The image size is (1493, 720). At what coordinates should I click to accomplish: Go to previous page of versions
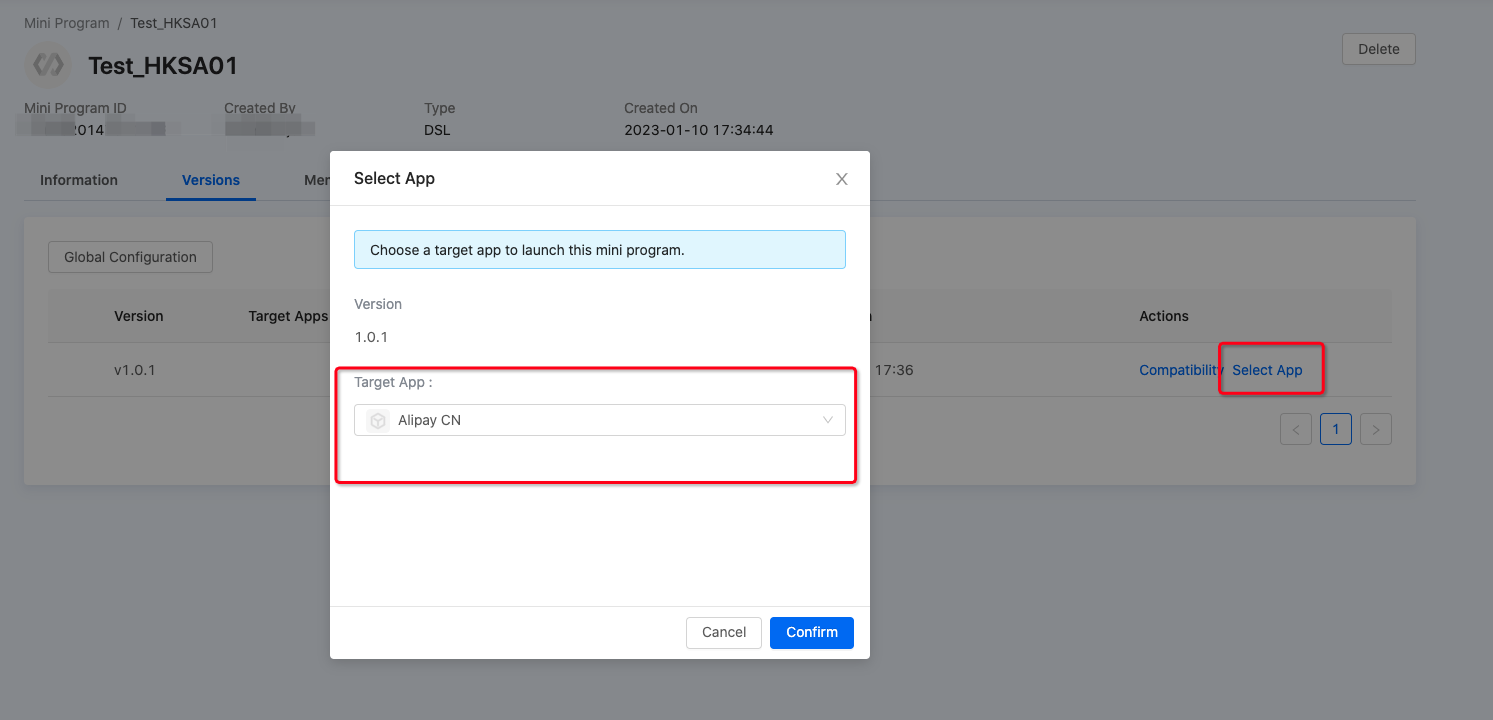click(x=1295, y=430)
